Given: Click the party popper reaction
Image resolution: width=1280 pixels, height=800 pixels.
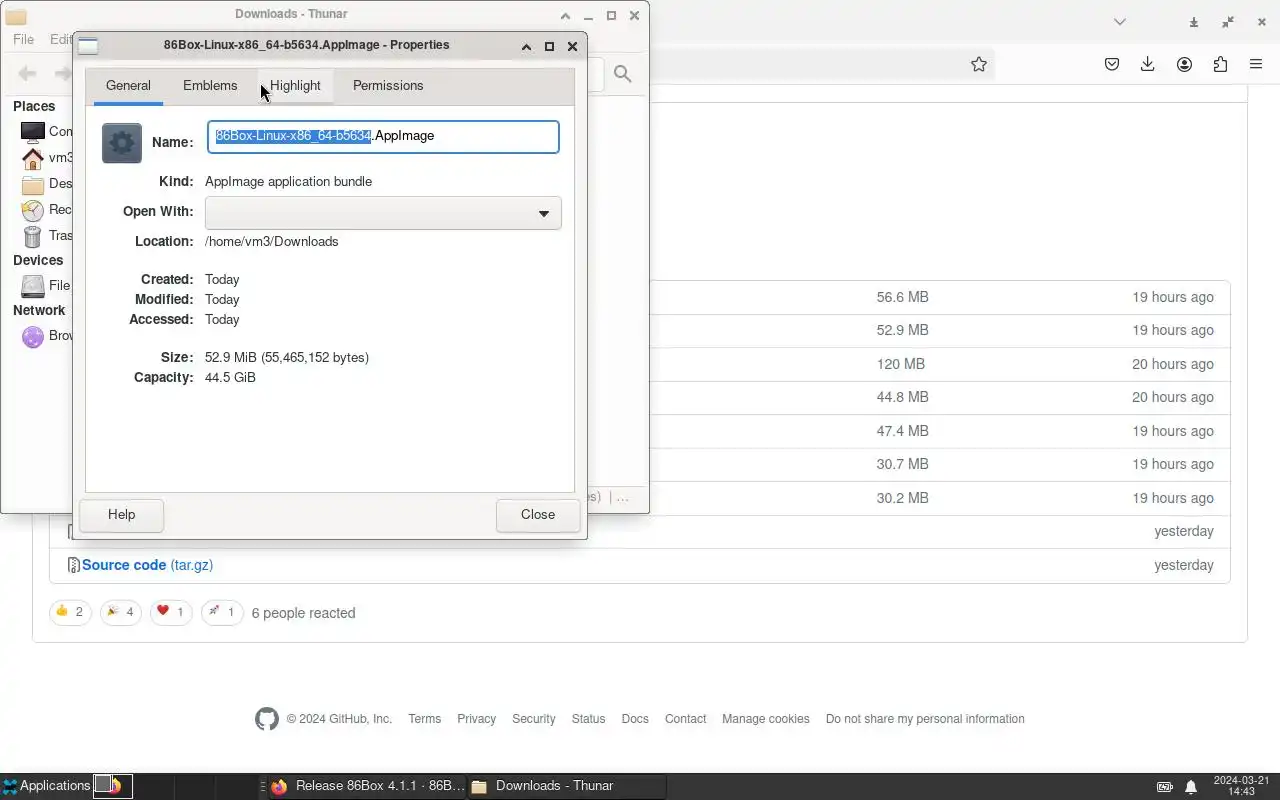Looking at the screenshot, I should (x=120, y=612).
